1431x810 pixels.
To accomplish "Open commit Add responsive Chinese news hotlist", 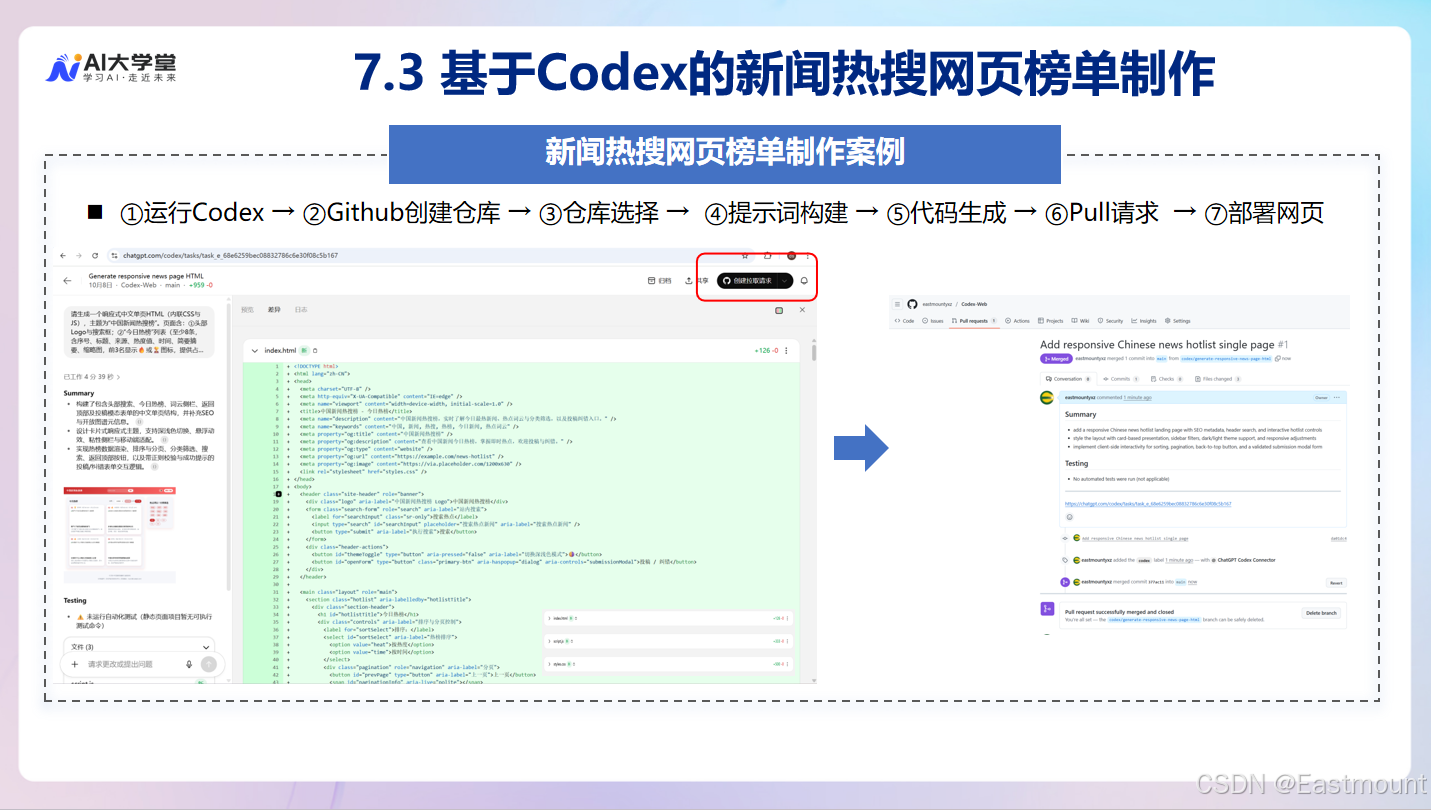I will click(1135, 539).
